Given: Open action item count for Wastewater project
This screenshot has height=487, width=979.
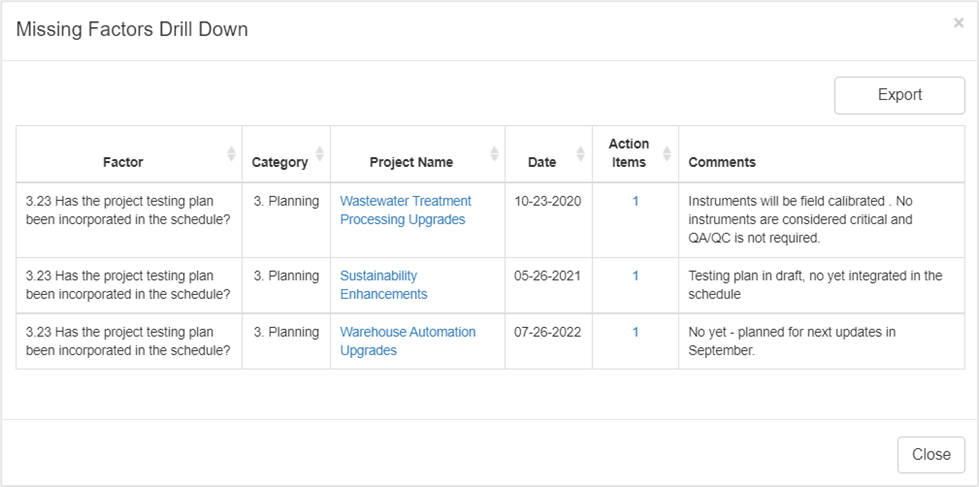Looking at the screenshot, I should 635,201.
